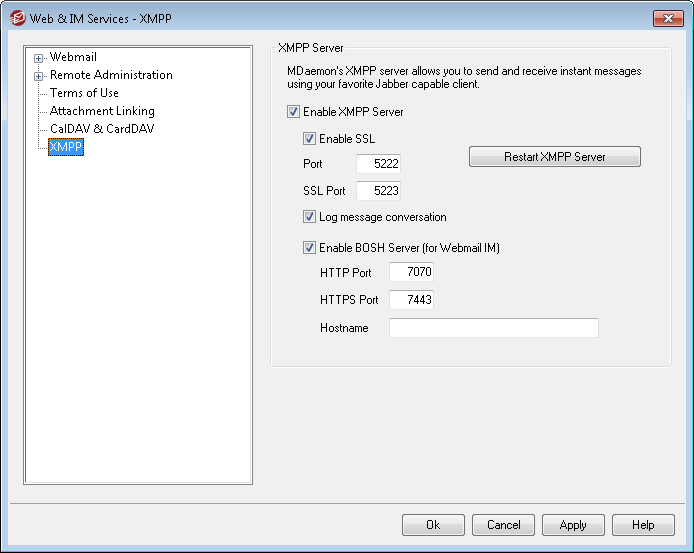Click the Port field showing 5222
Image resolution: width=694 pixels, height=553 pixels.
(378, 164)
